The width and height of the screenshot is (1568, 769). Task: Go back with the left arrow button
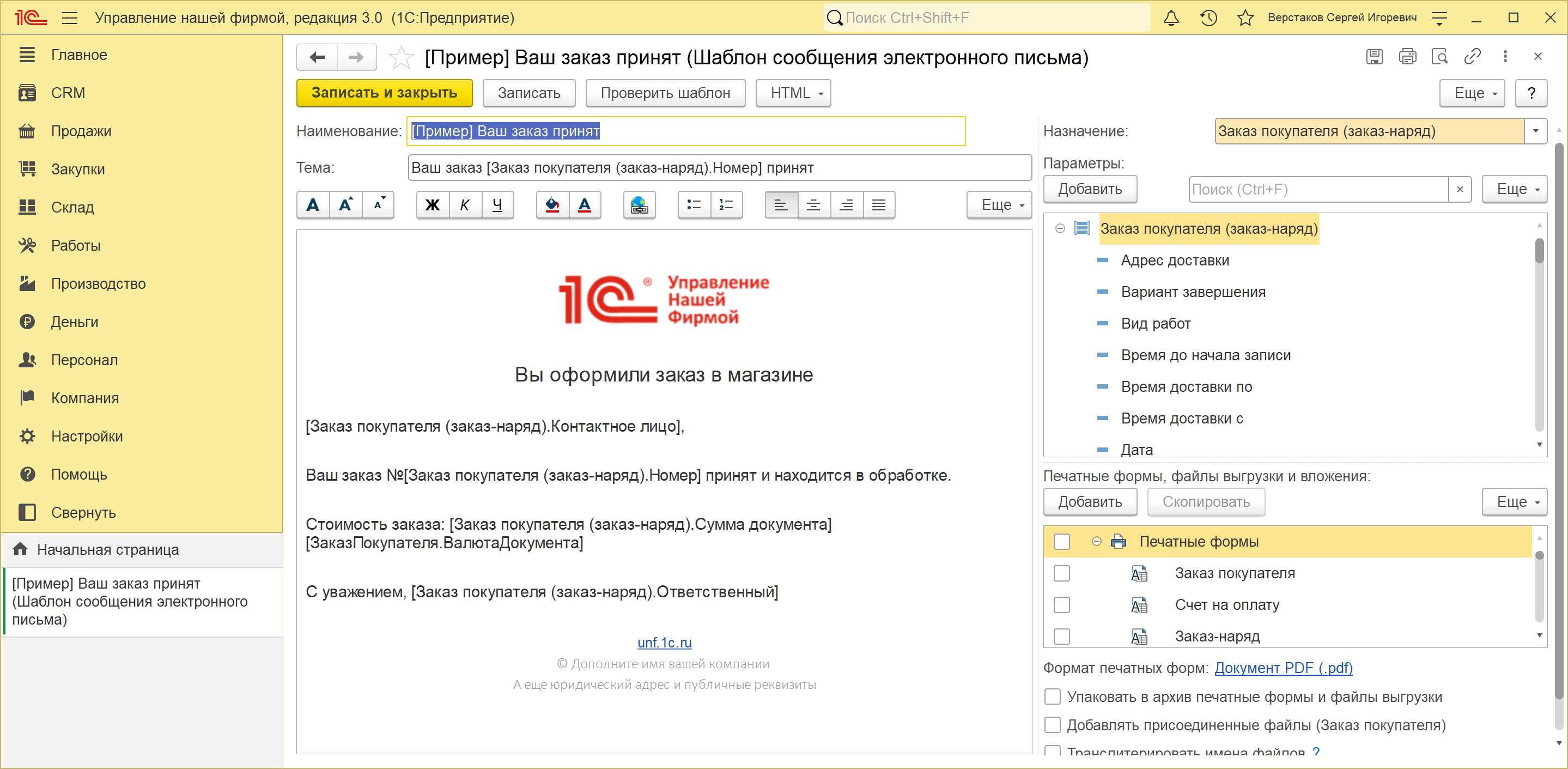pyautogui.click(x=317, y=57)
